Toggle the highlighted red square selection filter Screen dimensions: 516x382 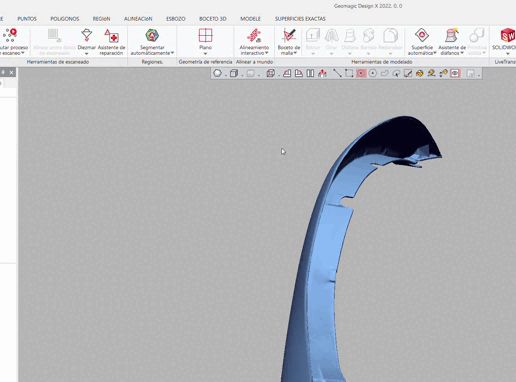click(x=361, y=73)
